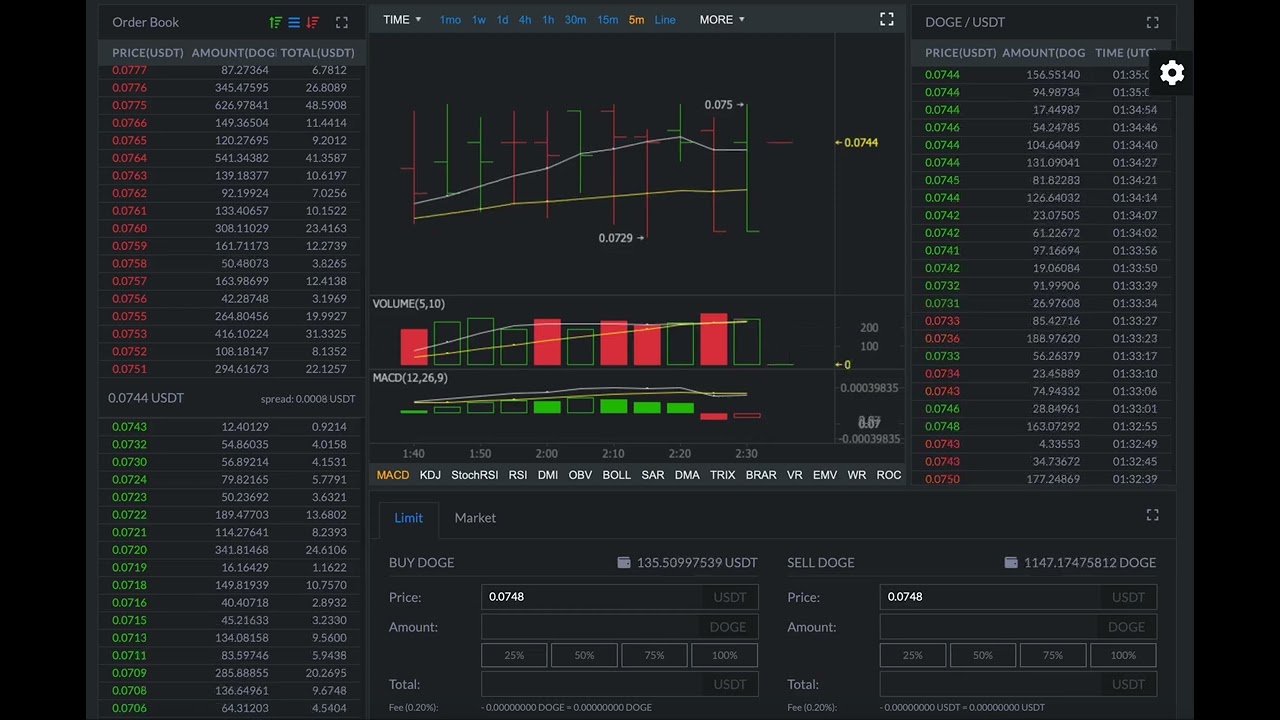1280x720 pixels.
Task: Expand the chart panel to fullscreen
Action: tap(886, 19)
